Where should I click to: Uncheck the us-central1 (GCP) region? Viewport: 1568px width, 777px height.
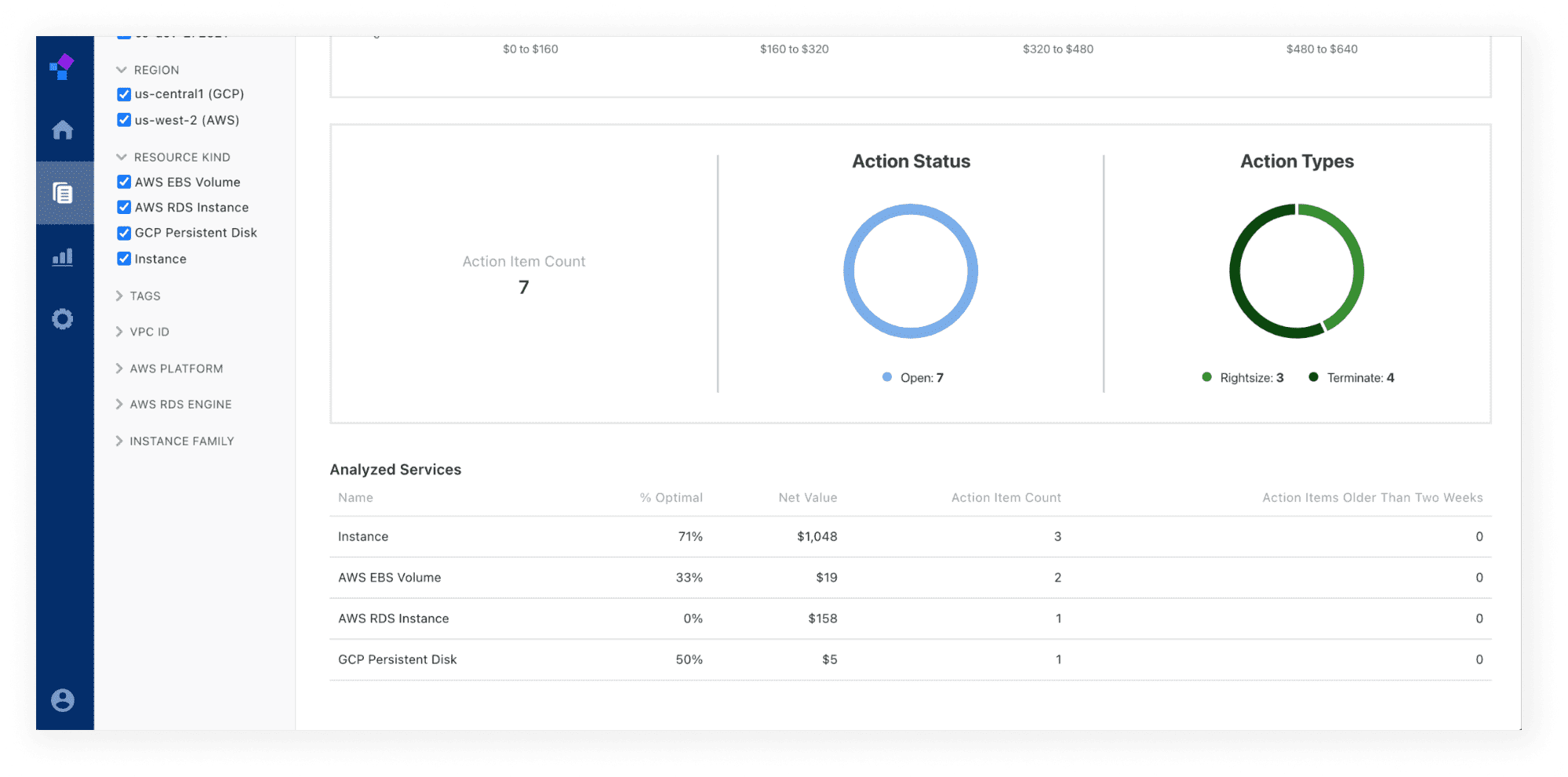coord(124,94)
